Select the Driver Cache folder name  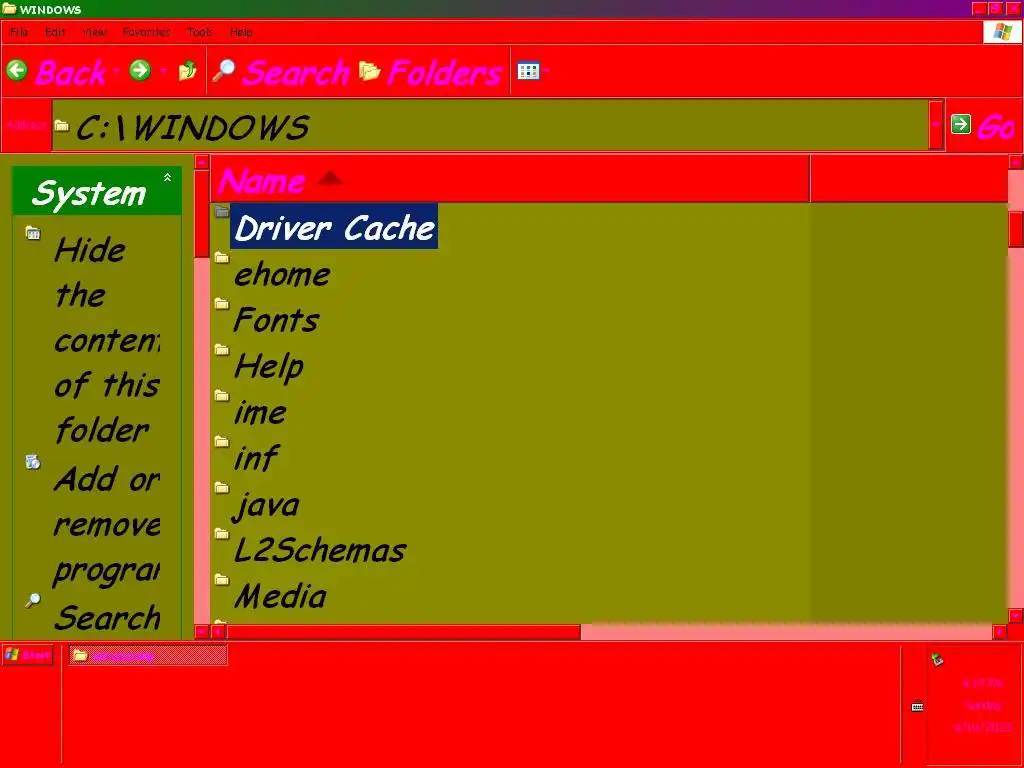click(334, 227)
